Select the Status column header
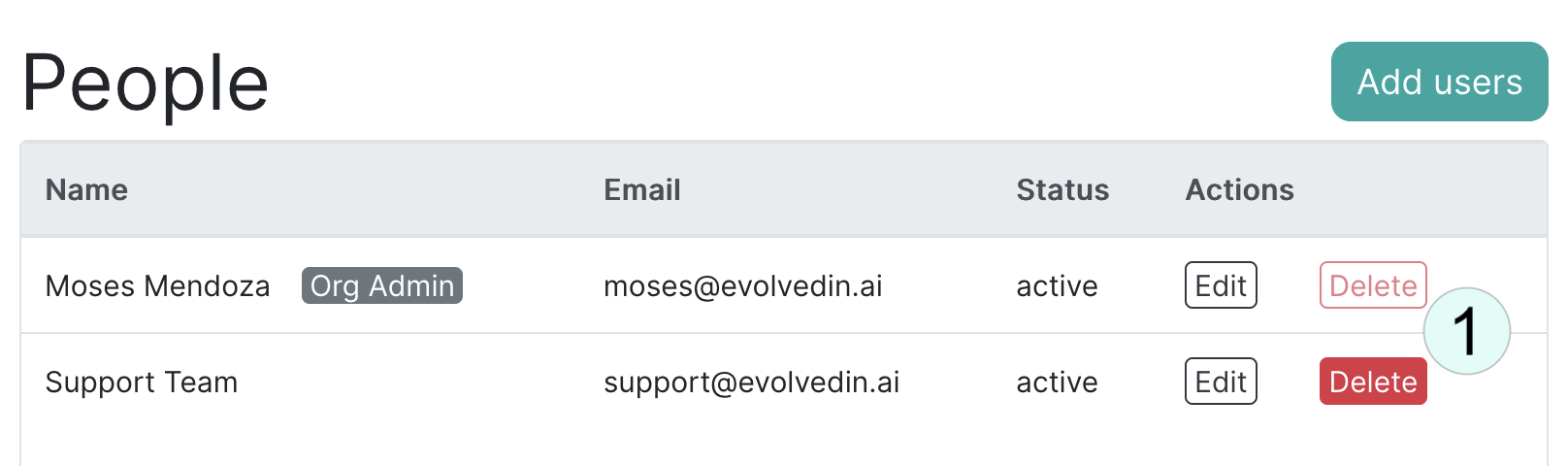 (x=1062, y=189)
